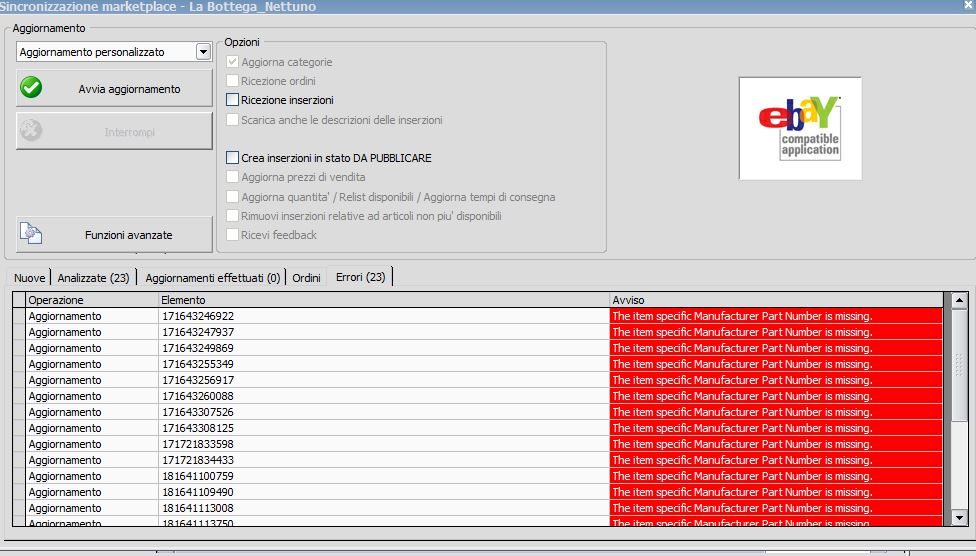Click the green checkmark icon on Avvia aggiornamento
Image resolution: width=976 pixels, height=556 pixels.
point(30,88)
